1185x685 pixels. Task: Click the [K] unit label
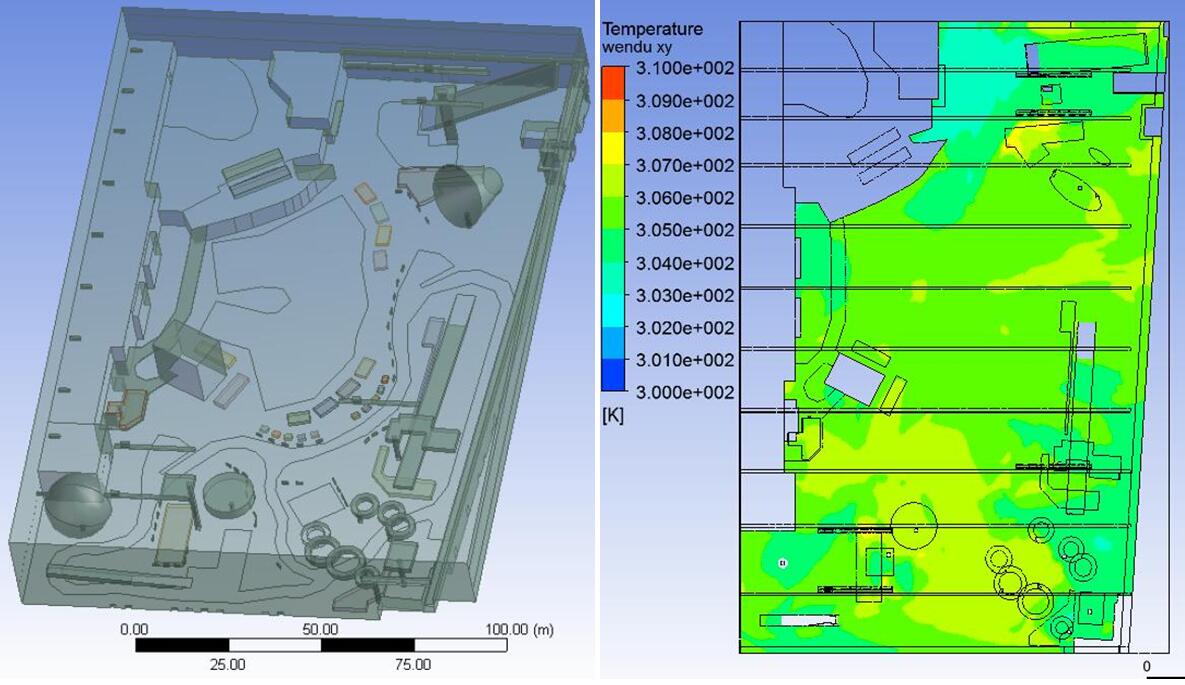point(612,416)
